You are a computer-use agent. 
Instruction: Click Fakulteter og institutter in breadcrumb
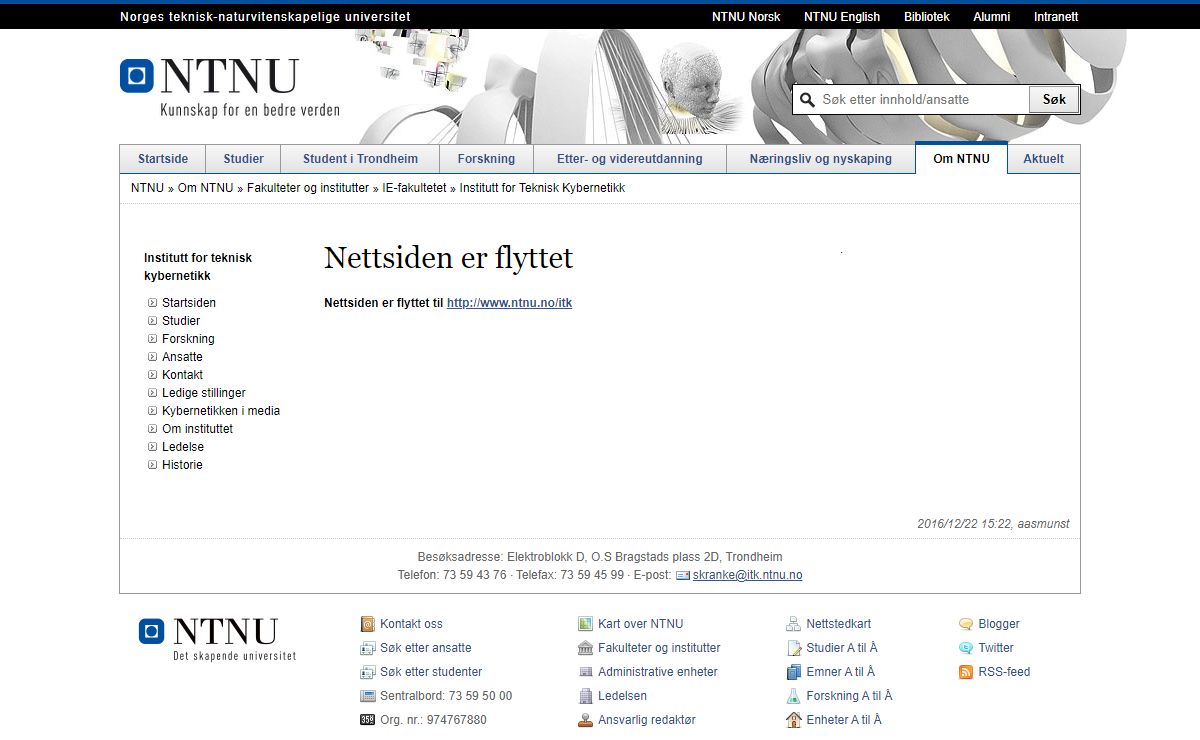[308, 188]
